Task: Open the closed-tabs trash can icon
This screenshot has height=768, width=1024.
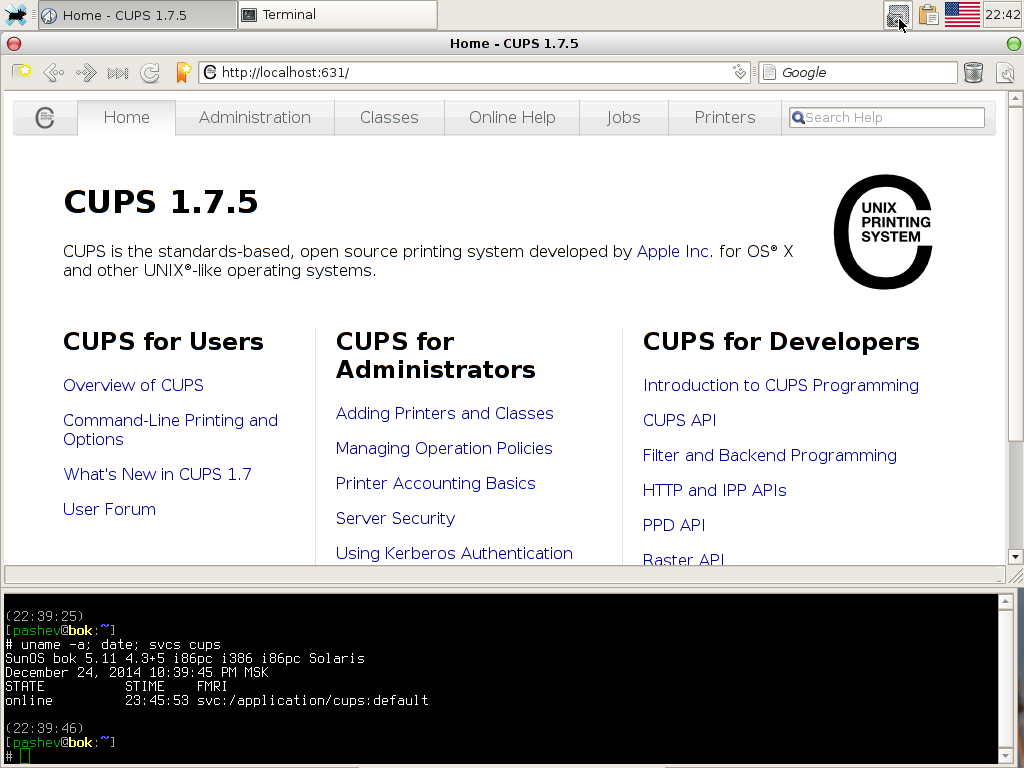Action: 973,72
